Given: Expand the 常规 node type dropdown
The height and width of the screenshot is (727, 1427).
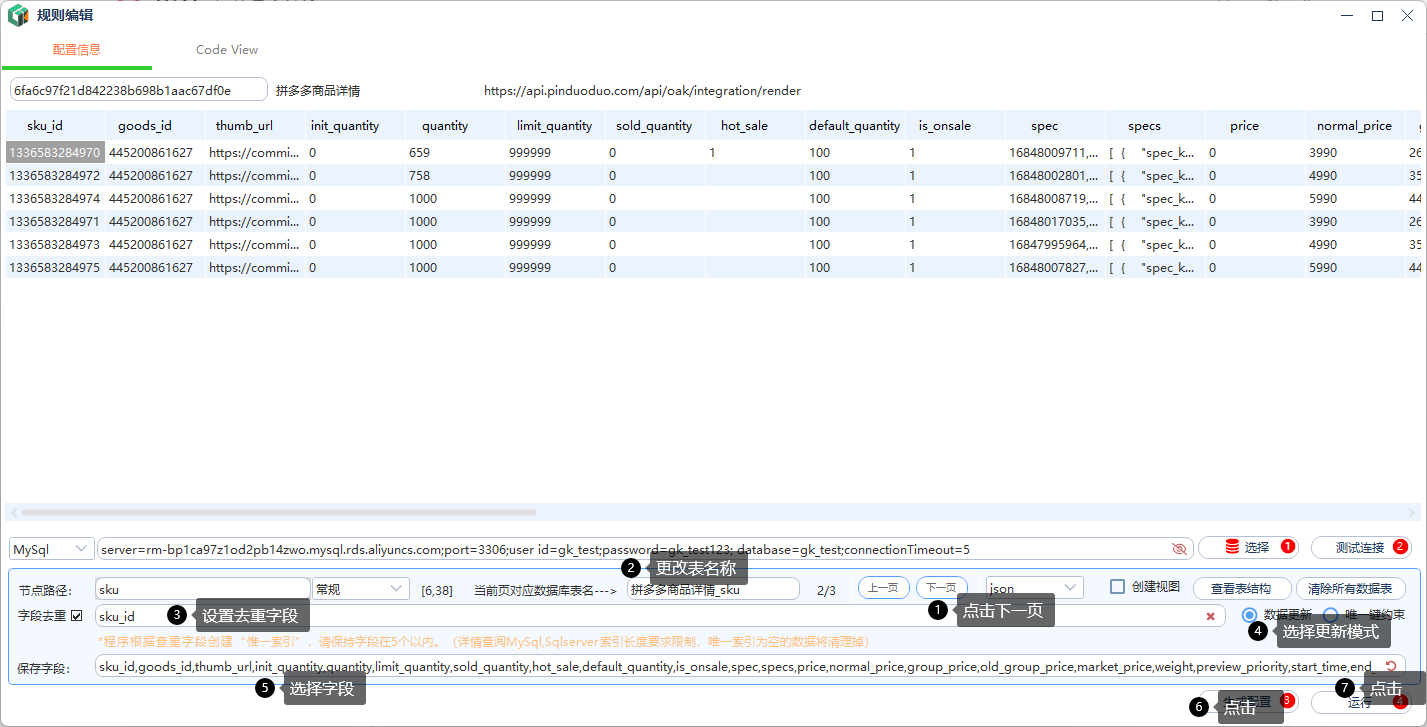Looking at the screenshot, I should coord(360,589).
